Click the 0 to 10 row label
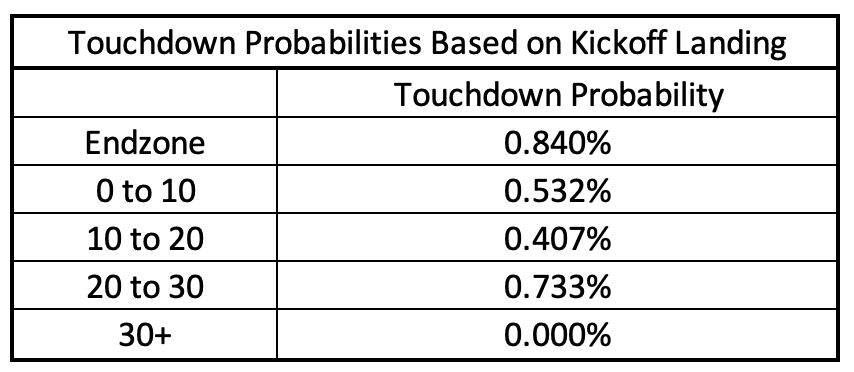Screen dimensions: 854x372 [145, 191]
